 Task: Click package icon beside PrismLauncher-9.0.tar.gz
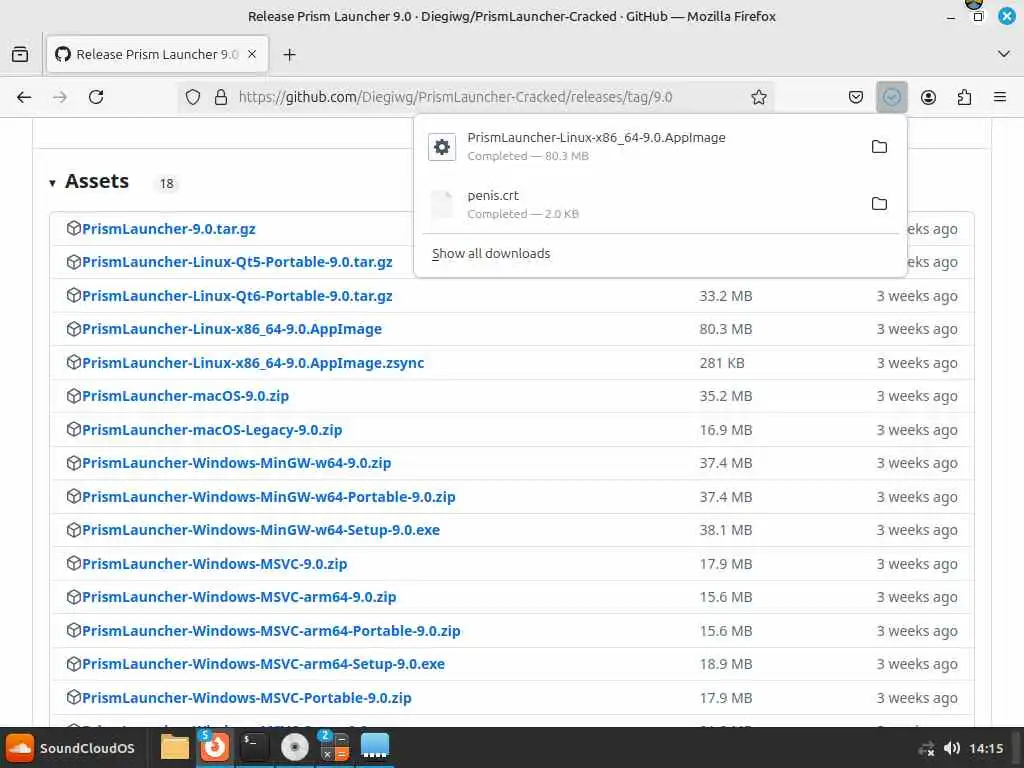tap(73, 228)
